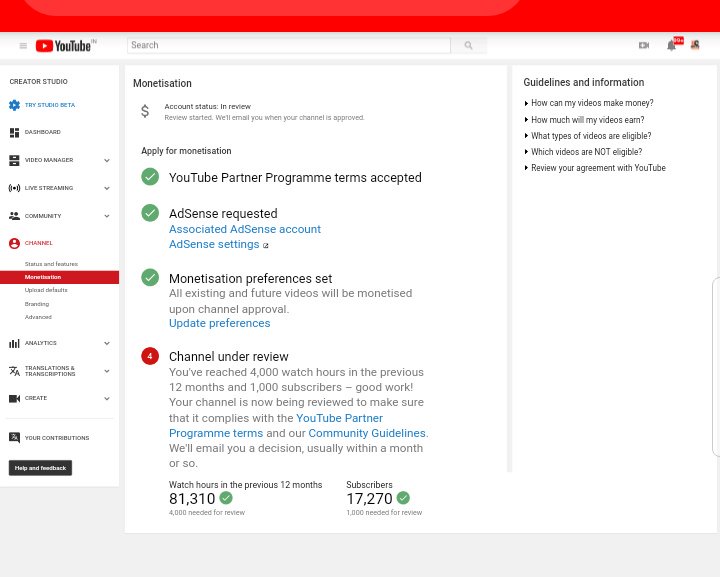
Task: Click 'Apply for monetisation' heading
Action: (x=186, y=151)
